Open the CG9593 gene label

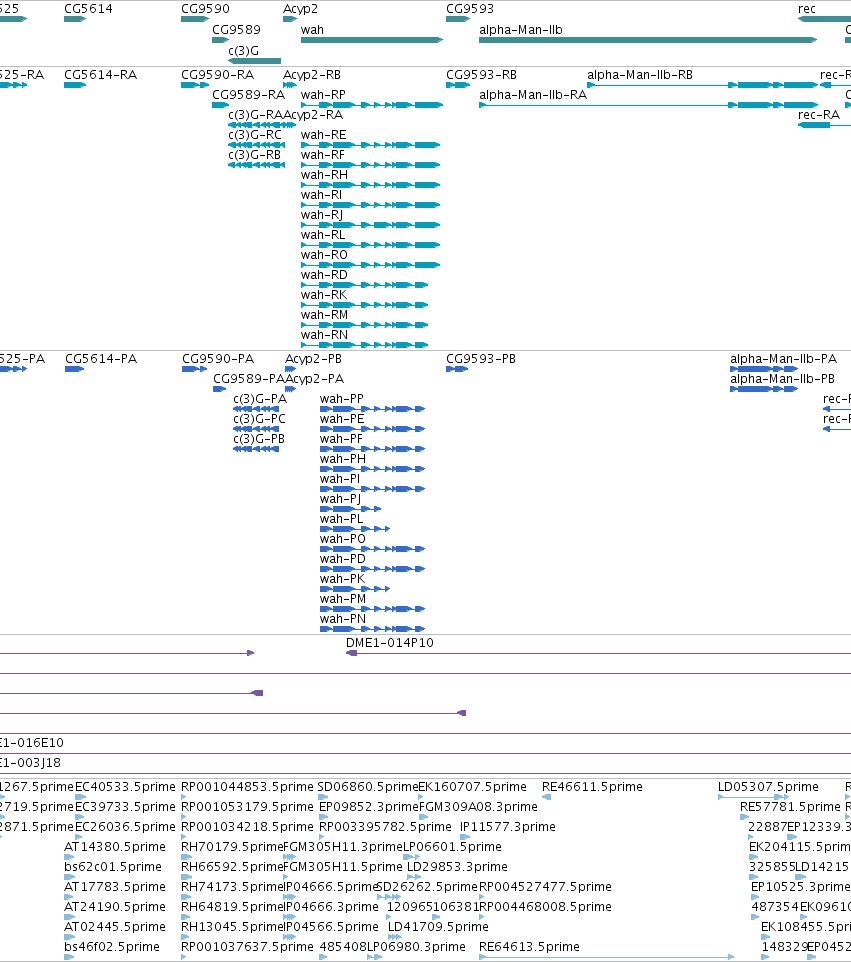469,9
